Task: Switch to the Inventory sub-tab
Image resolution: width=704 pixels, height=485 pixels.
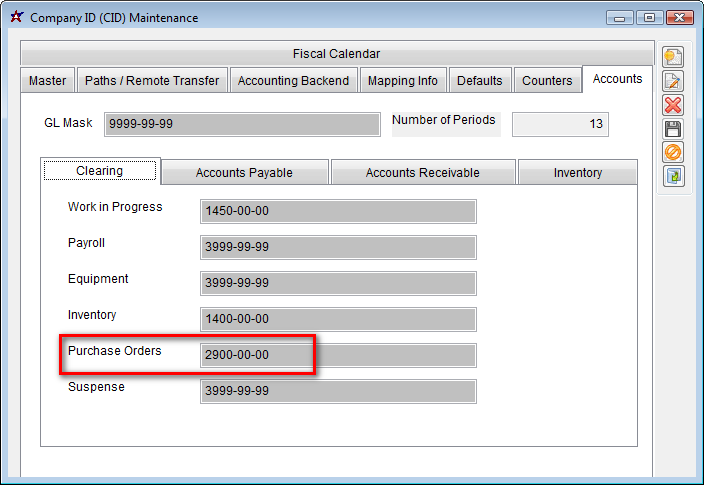Action: (577, 173)
